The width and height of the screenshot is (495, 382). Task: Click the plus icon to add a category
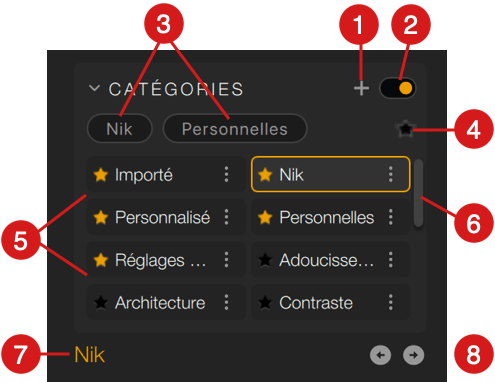coord(361,88)
